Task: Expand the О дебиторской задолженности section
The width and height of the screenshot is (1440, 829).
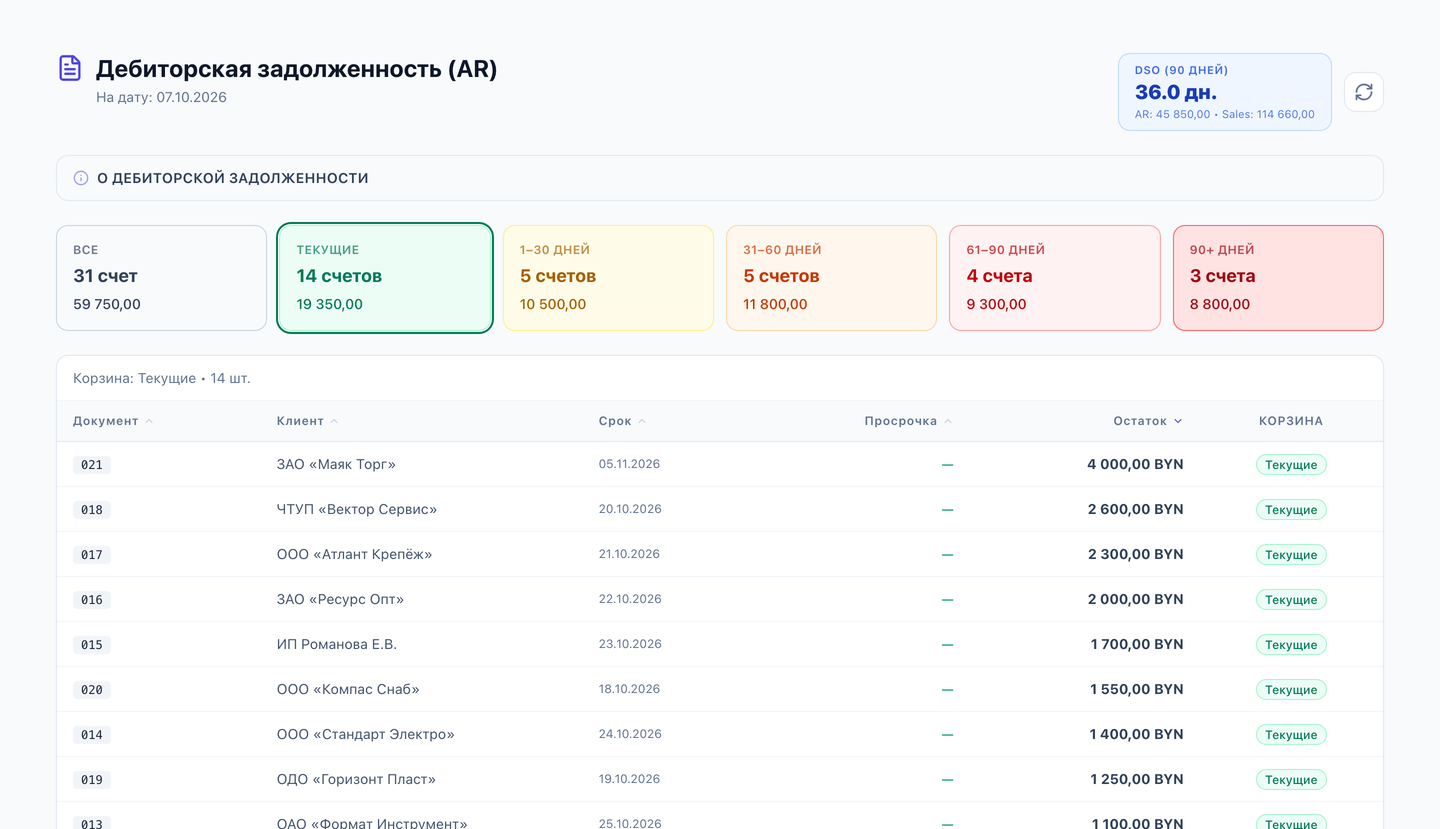Action: [x=720, y=178]
